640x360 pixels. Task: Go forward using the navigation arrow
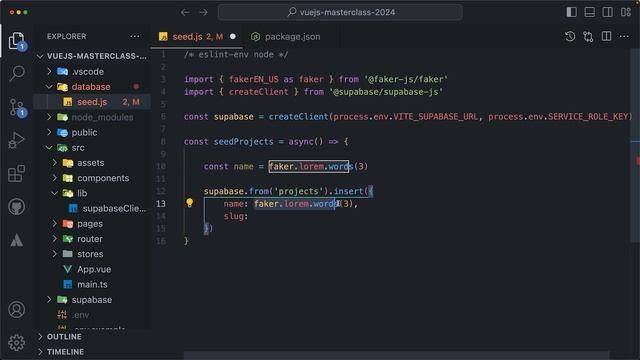point(203,12)
